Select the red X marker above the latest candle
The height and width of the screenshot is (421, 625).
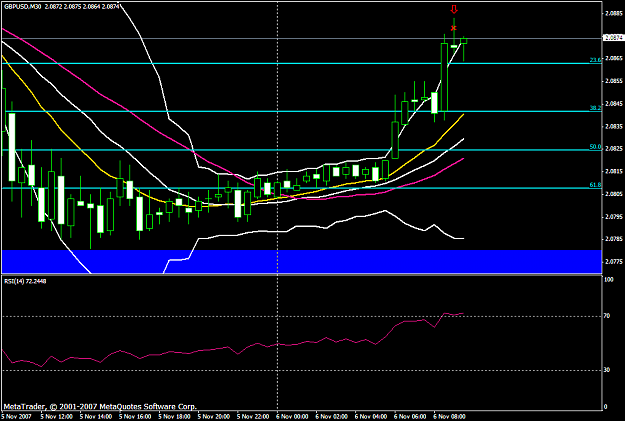(454, 28)
